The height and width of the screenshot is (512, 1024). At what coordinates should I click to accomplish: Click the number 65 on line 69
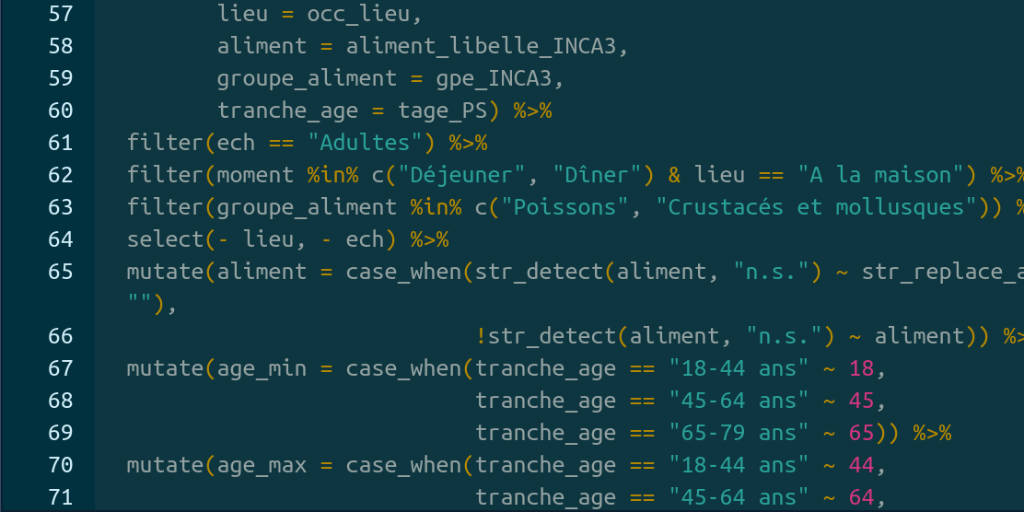861,433
